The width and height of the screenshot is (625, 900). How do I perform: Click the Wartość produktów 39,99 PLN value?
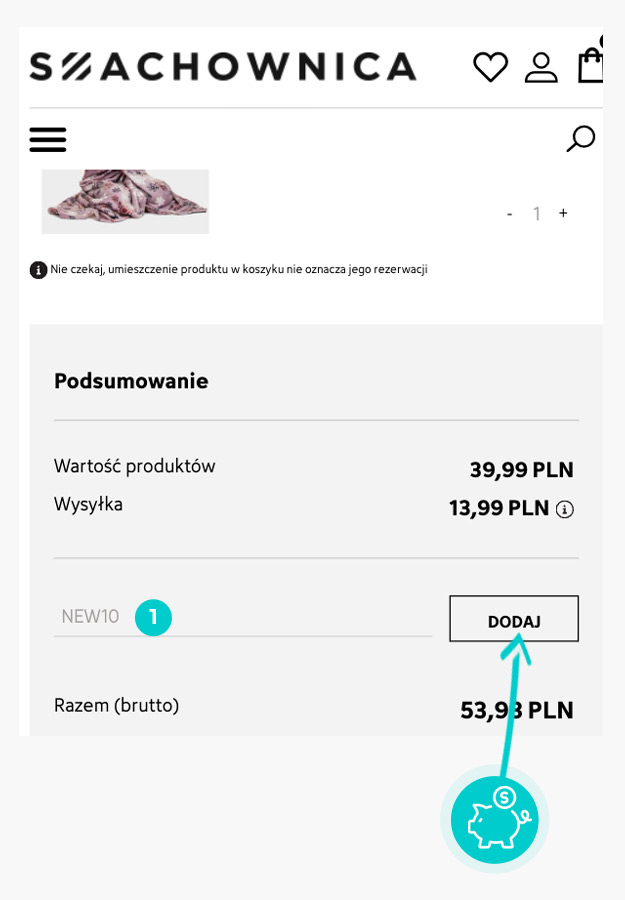click(521, 470)
